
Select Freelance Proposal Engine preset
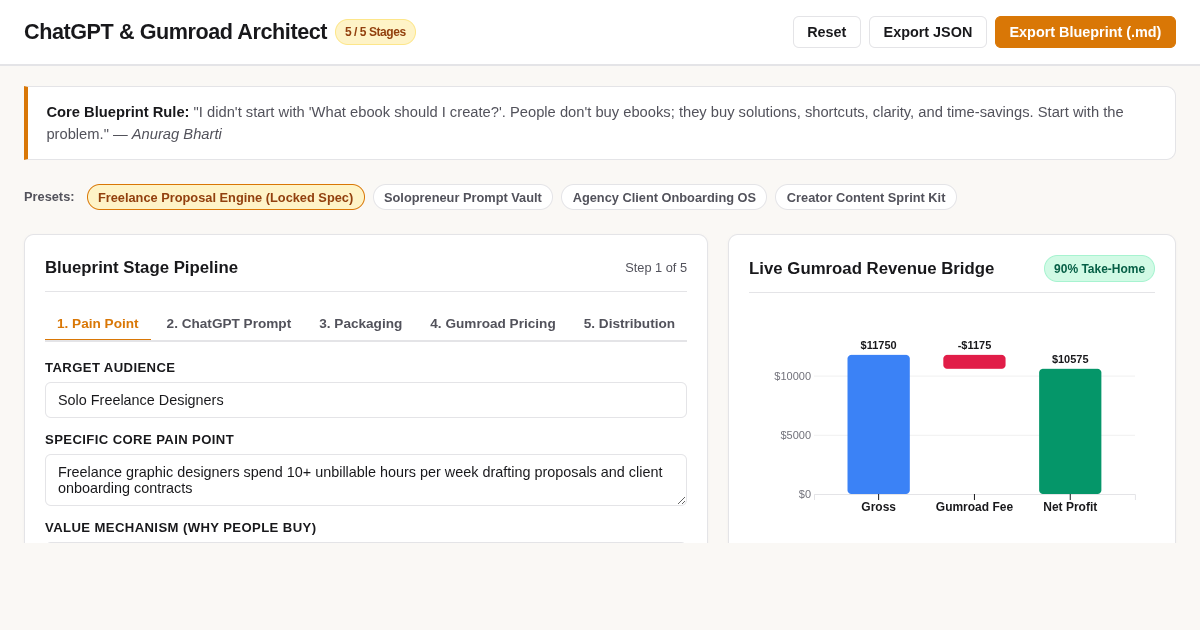(x=226, y=197)
